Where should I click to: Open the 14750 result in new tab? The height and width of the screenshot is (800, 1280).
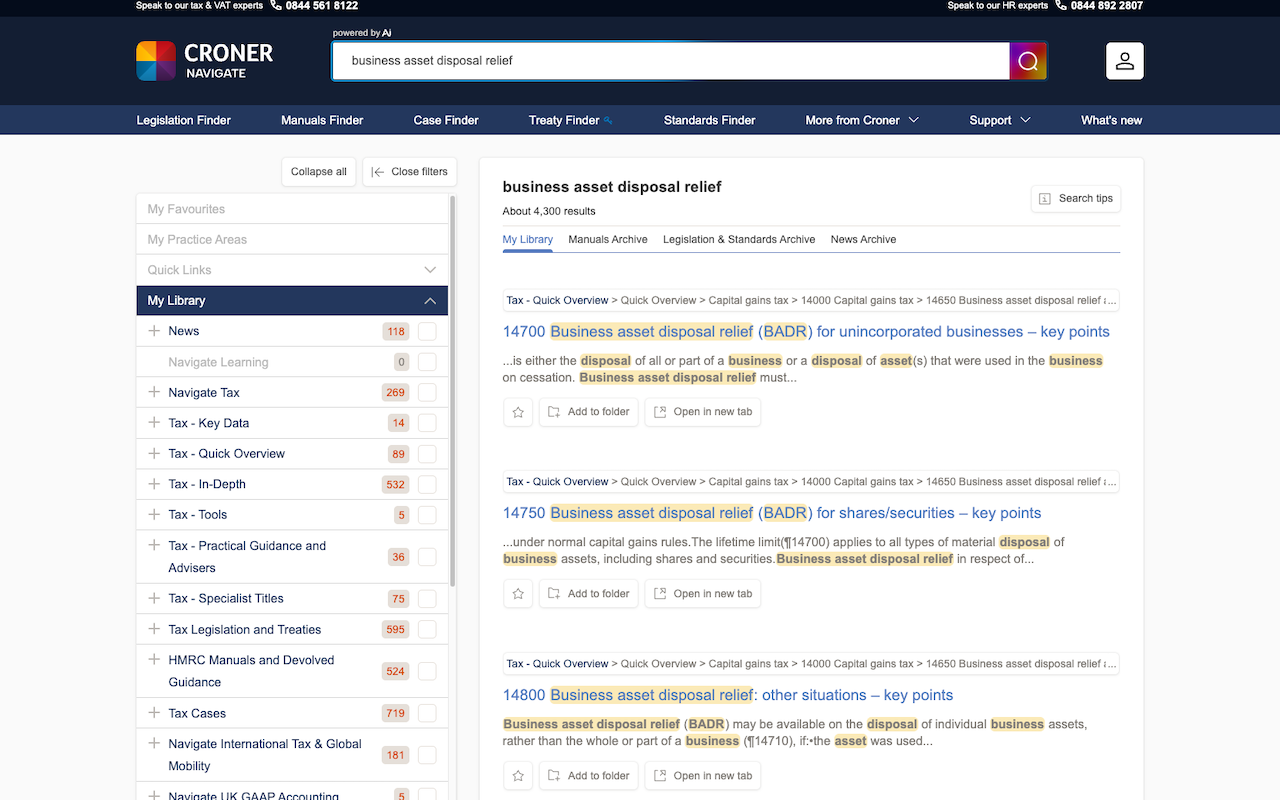[703, 594]
